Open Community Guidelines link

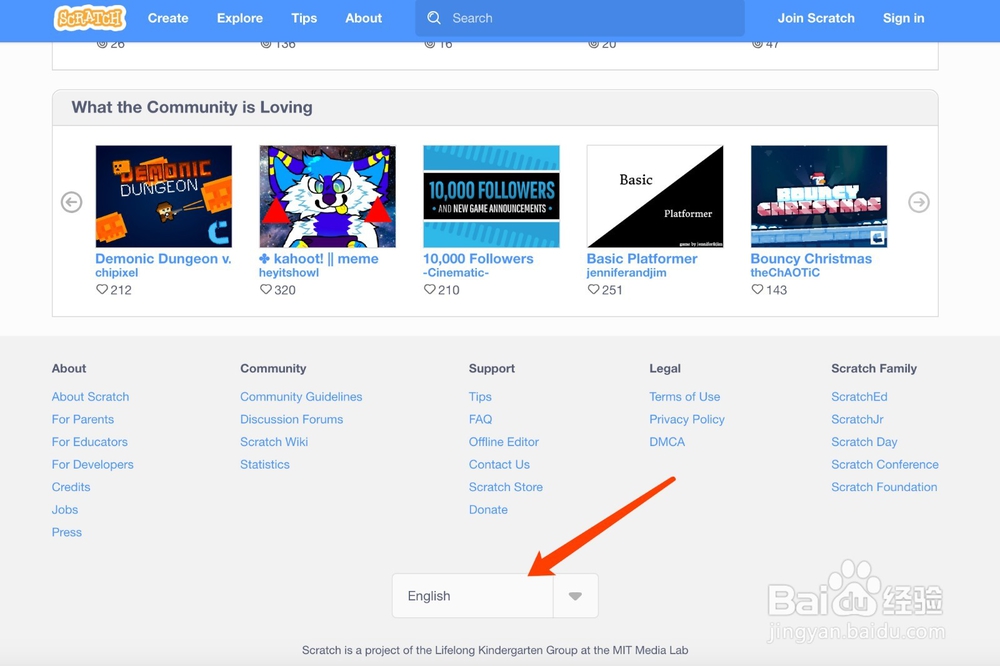click(301, 397)
